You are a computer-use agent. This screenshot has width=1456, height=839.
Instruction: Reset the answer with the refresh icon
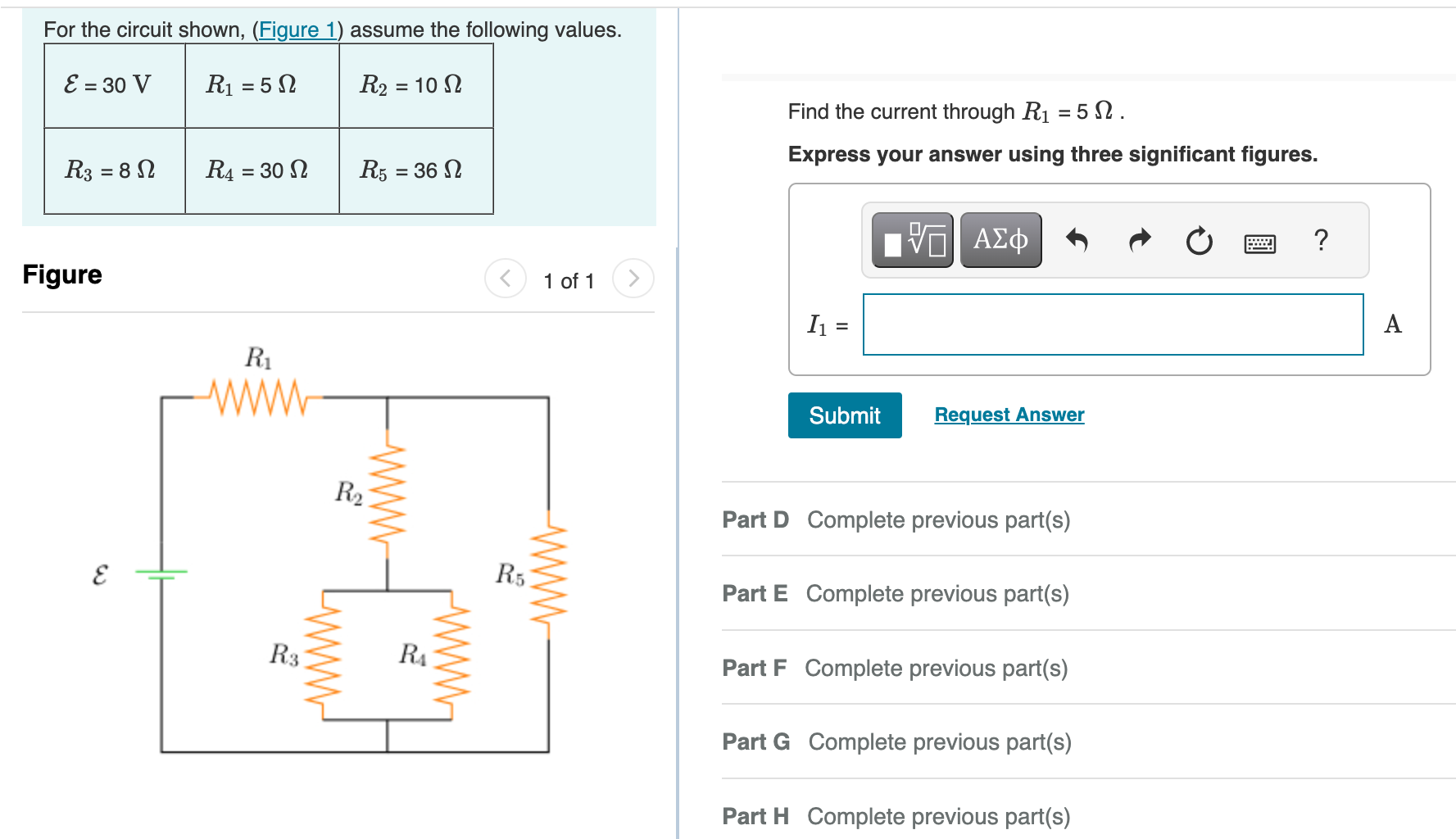pos(1198,239)
